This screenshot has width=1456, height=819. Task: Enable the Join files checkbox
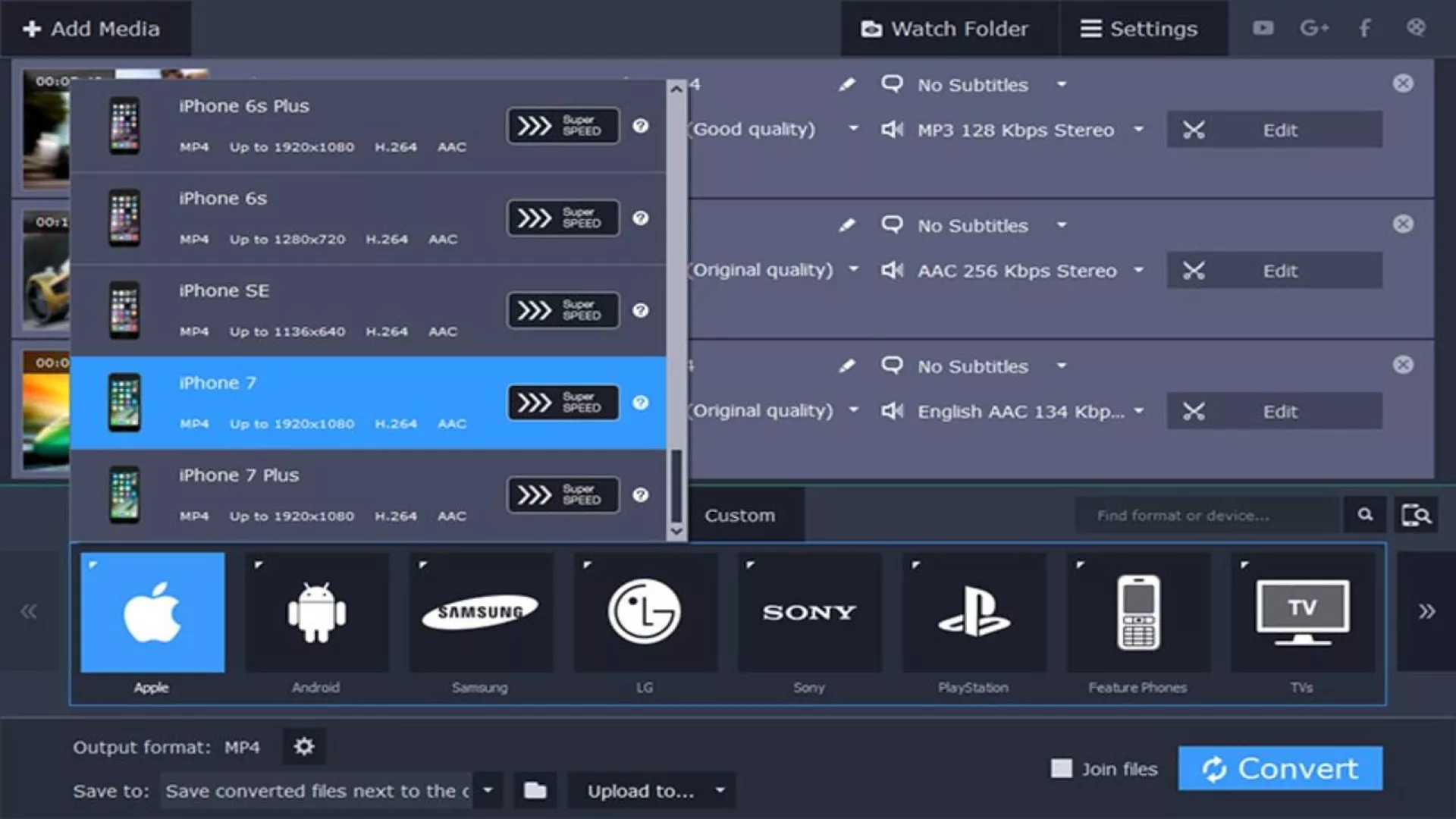[1062, 769]
